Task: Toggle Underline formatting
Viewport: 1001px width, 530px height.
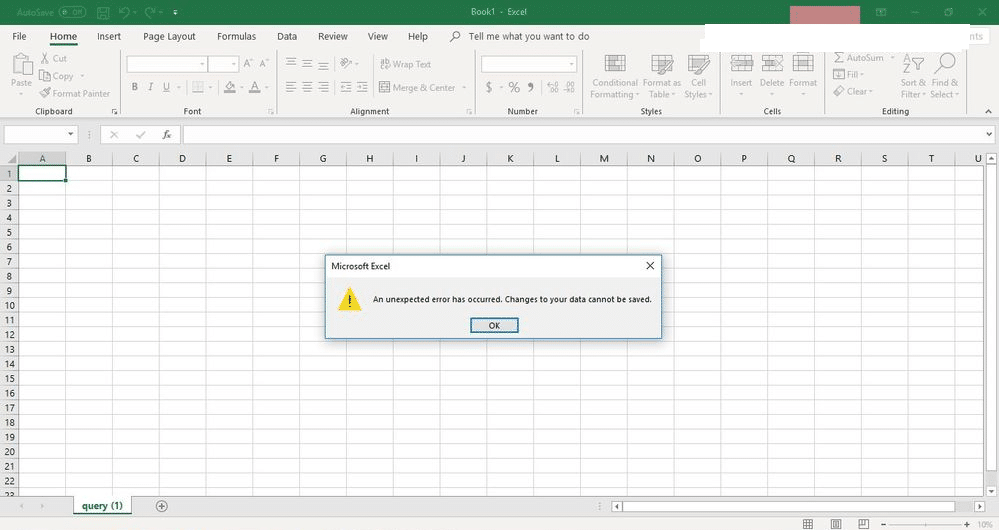Action: pos(167,87)
